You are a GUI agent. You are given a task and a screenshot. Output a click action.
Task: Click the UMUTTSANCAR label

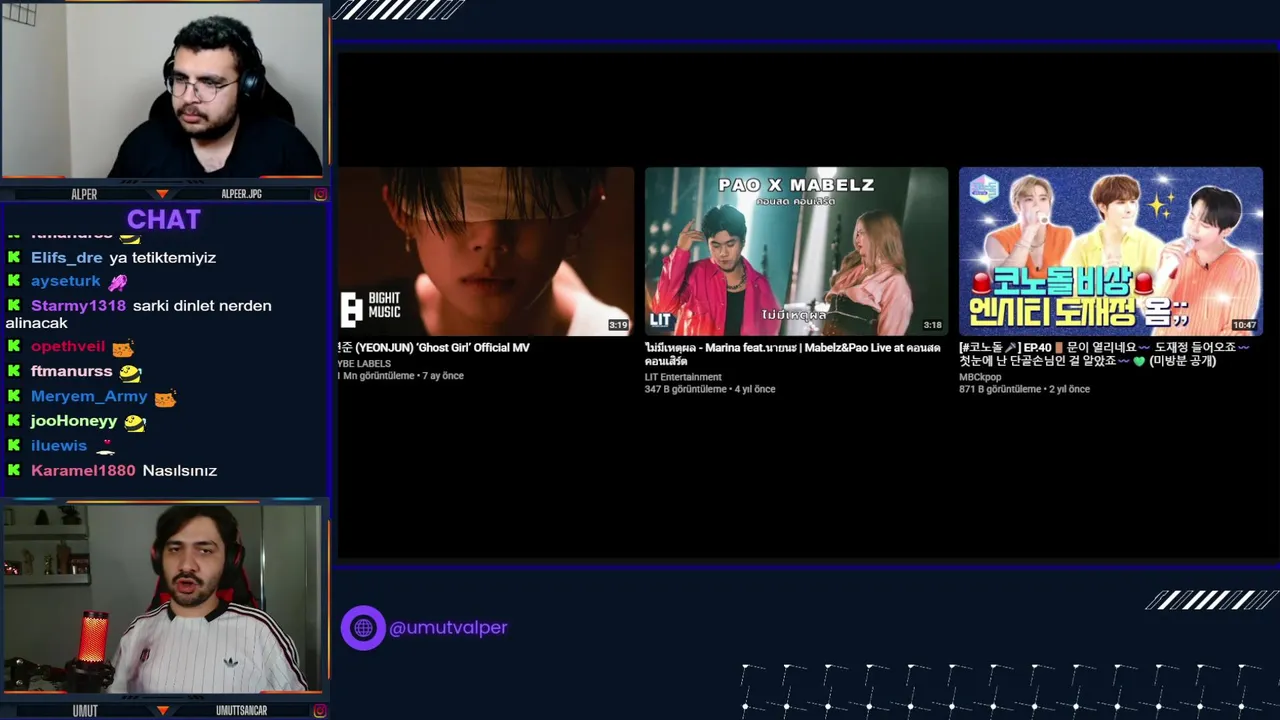click(x=242, y=711)
